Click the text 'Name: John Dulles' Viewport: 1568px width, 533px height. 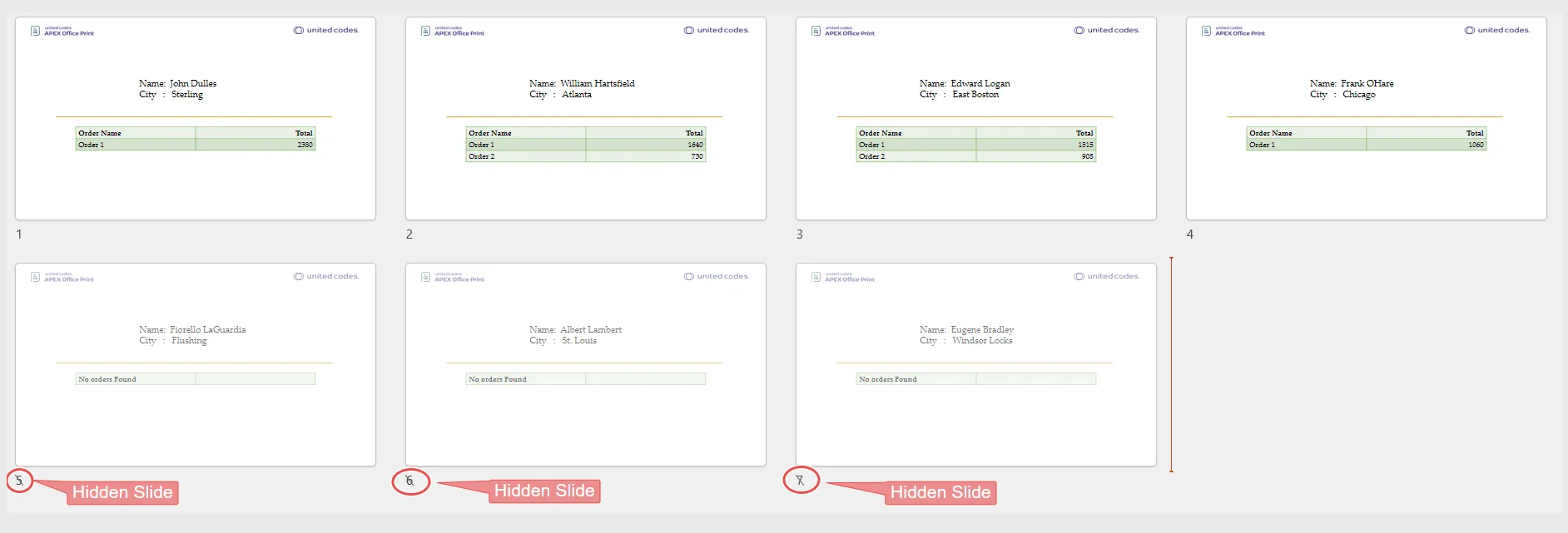pos(178,83)
